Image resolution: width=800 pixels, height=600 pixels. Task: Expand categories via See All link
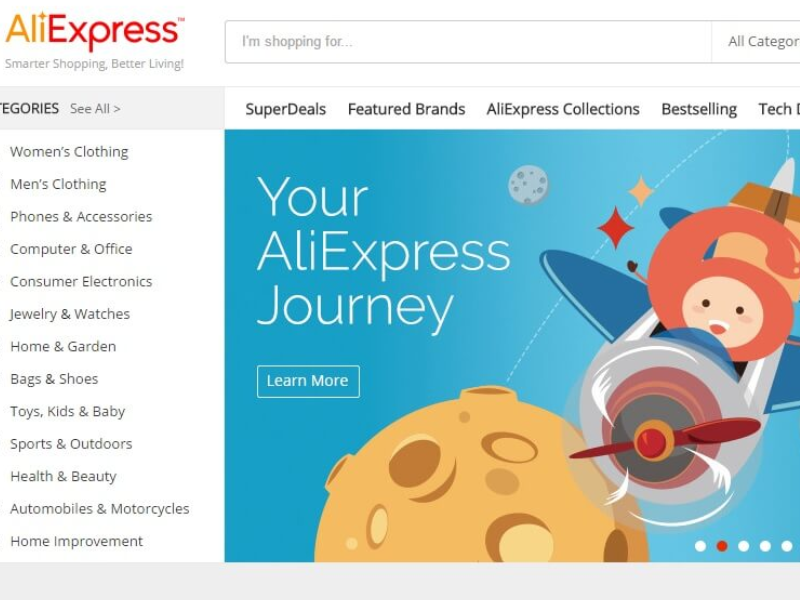95,109
